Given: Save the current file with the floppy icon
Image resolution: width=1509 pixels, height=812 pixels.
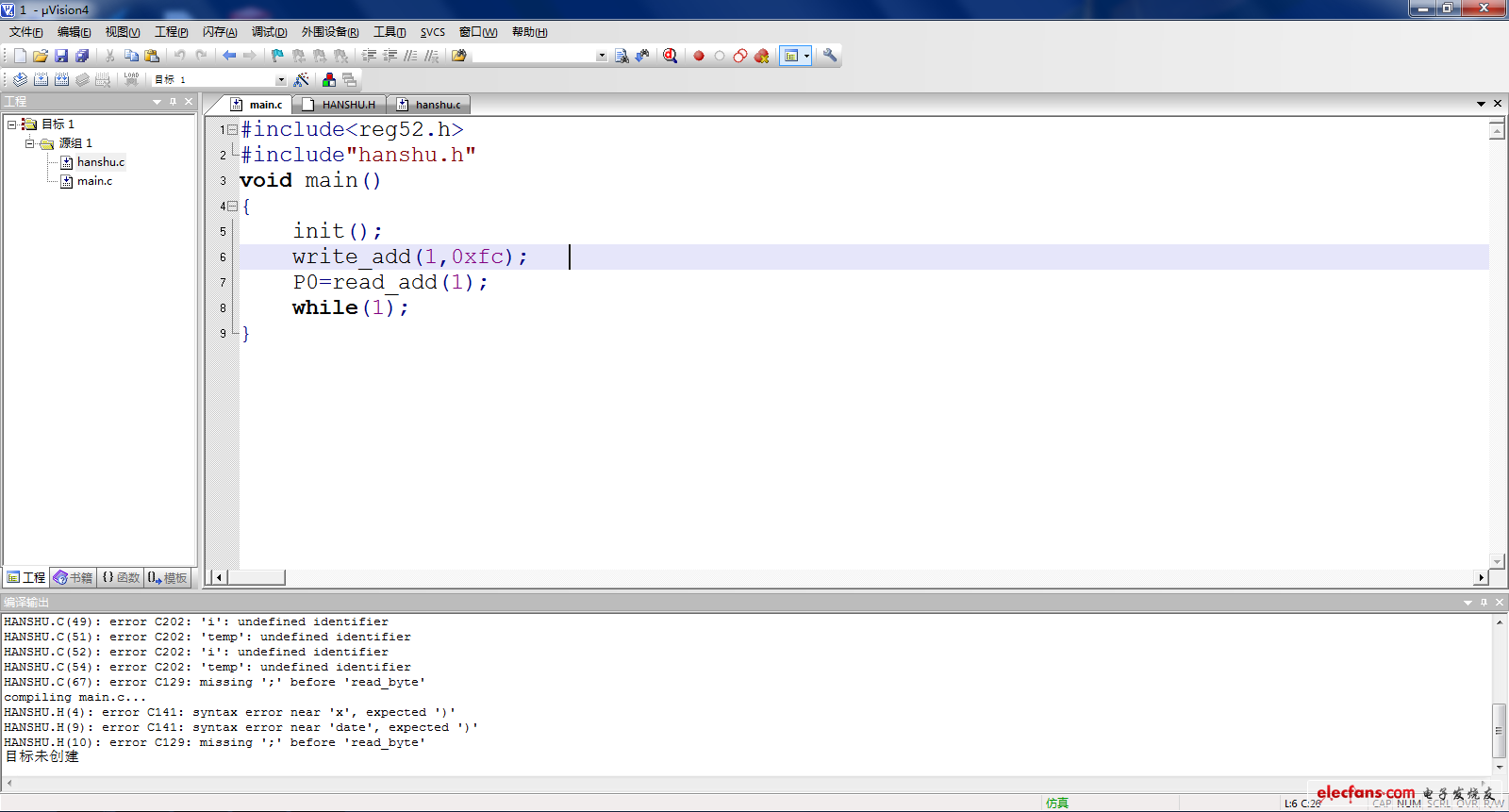Looking at the screenshot, I should (x=61, y=56).
